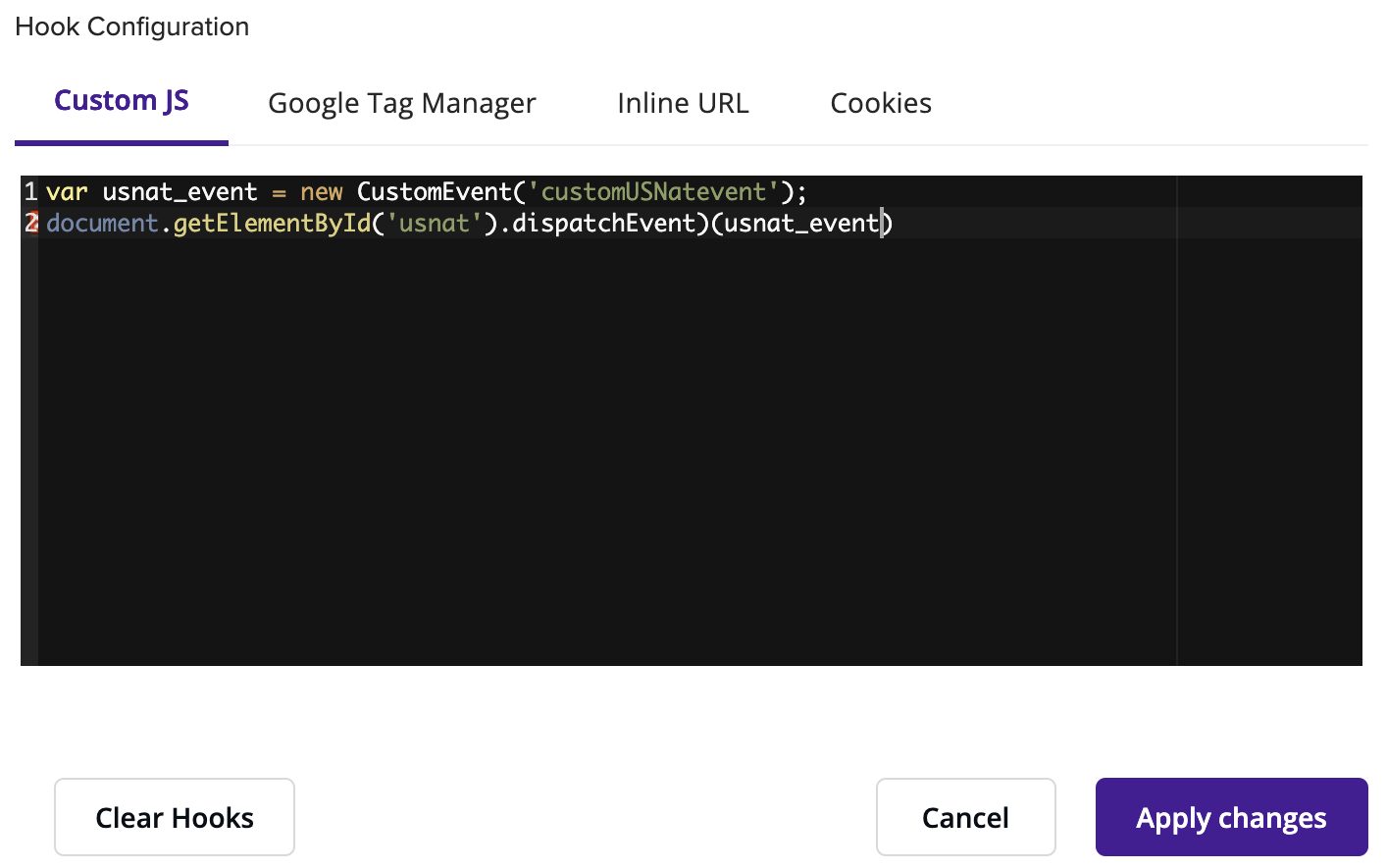Click the var keyword on line 1
This screenshot has width=1387, height=868.
(67, 192)
